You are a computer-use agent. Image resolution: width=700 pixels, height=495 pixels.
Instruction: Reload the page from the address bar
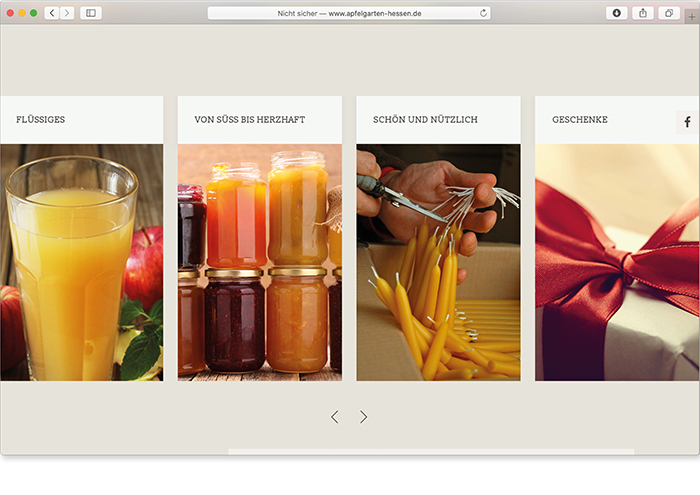[x=484, y=13]
